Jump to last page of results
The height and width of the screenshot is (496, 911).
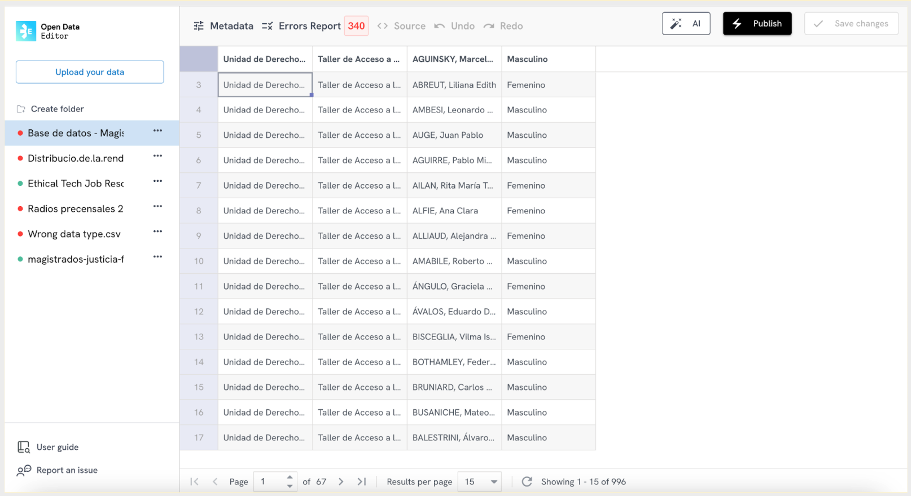click(x=362, y=481)
